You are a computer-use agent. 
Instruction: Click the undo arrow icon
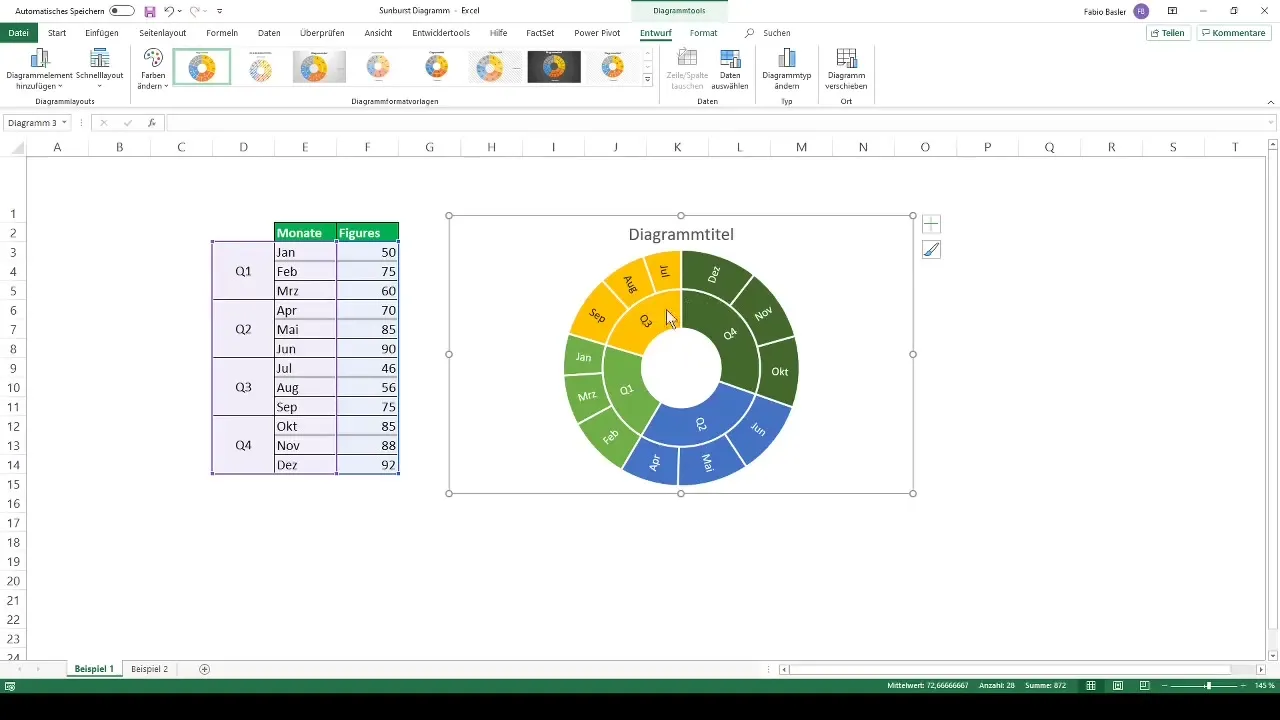coord(168,11)
